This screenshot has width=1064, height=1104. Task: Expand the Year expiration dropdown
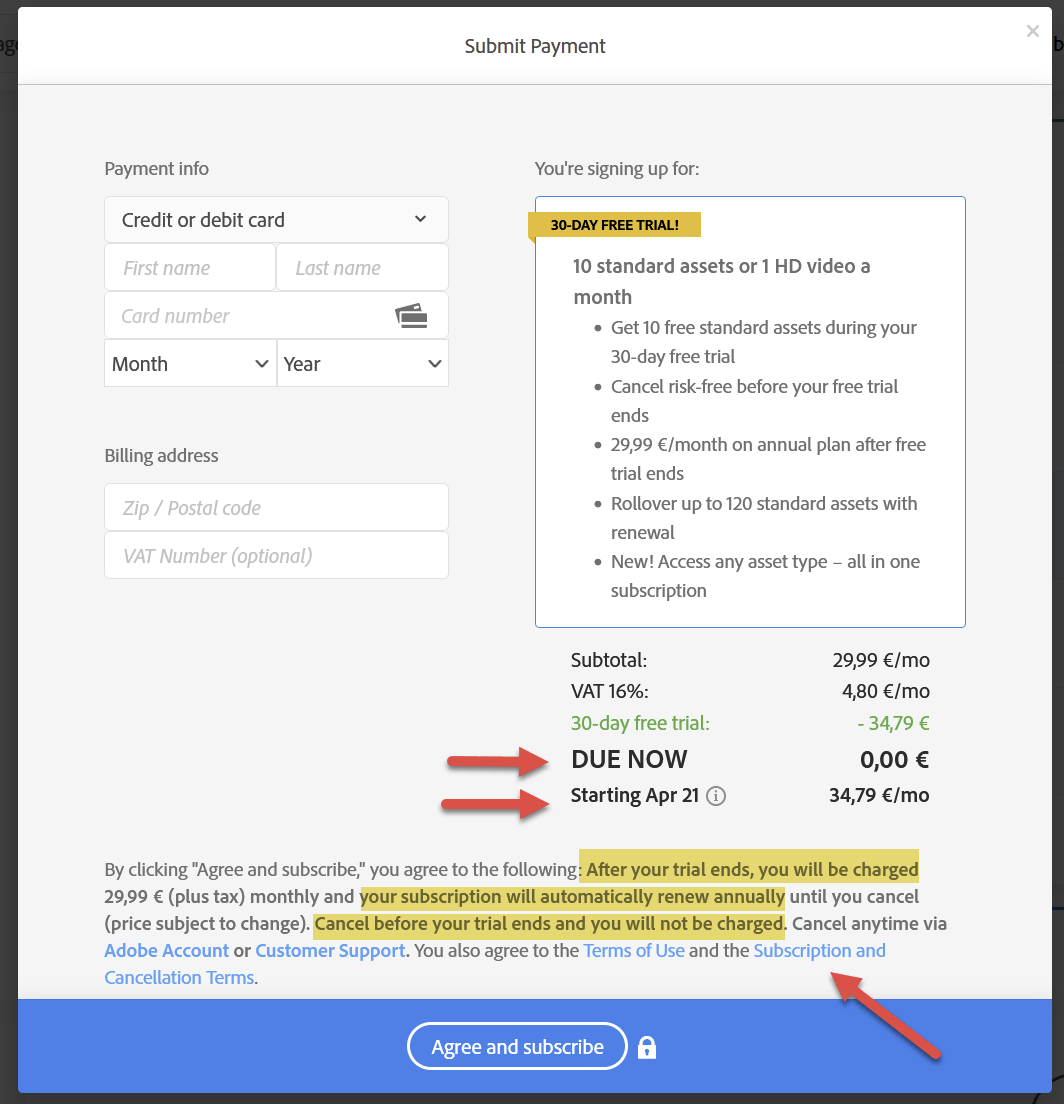click(362, 363)
